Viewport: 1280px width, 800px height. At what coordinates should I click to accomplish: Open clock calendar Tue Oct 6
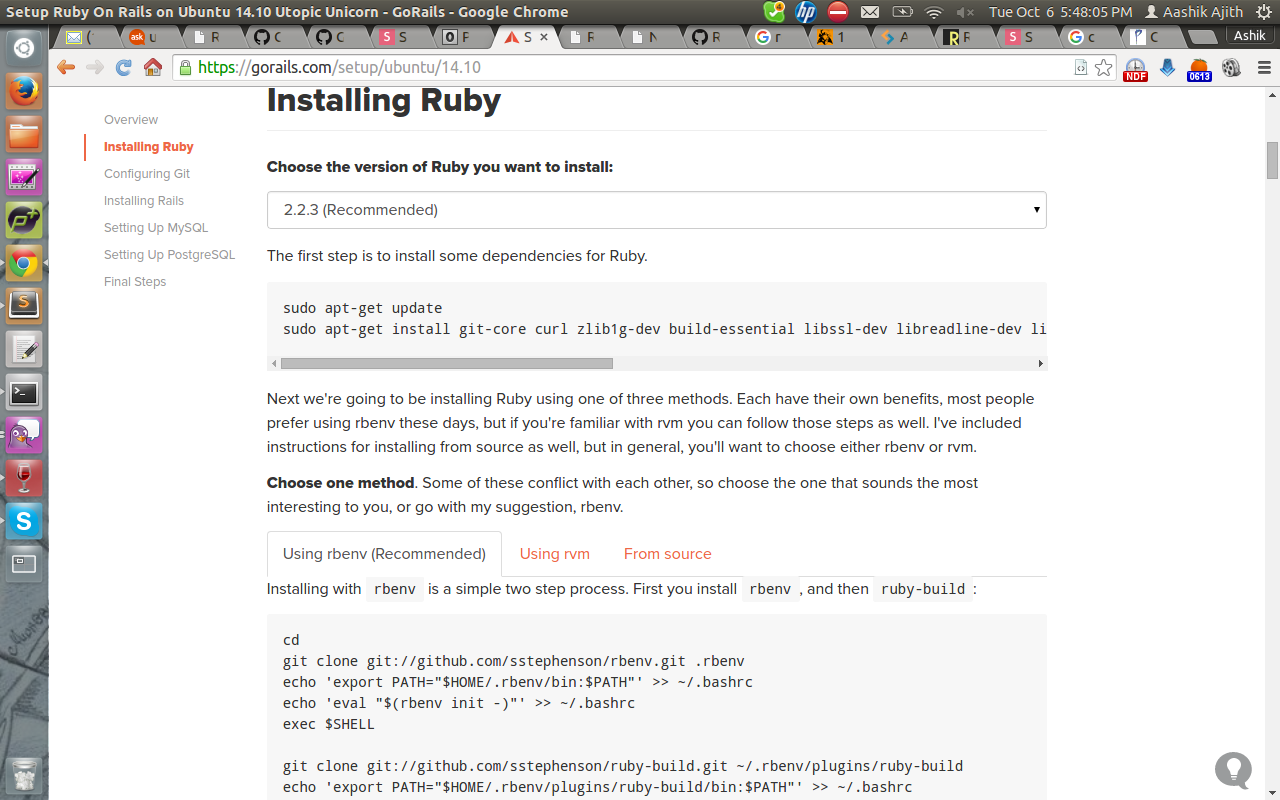point(1060,12)
